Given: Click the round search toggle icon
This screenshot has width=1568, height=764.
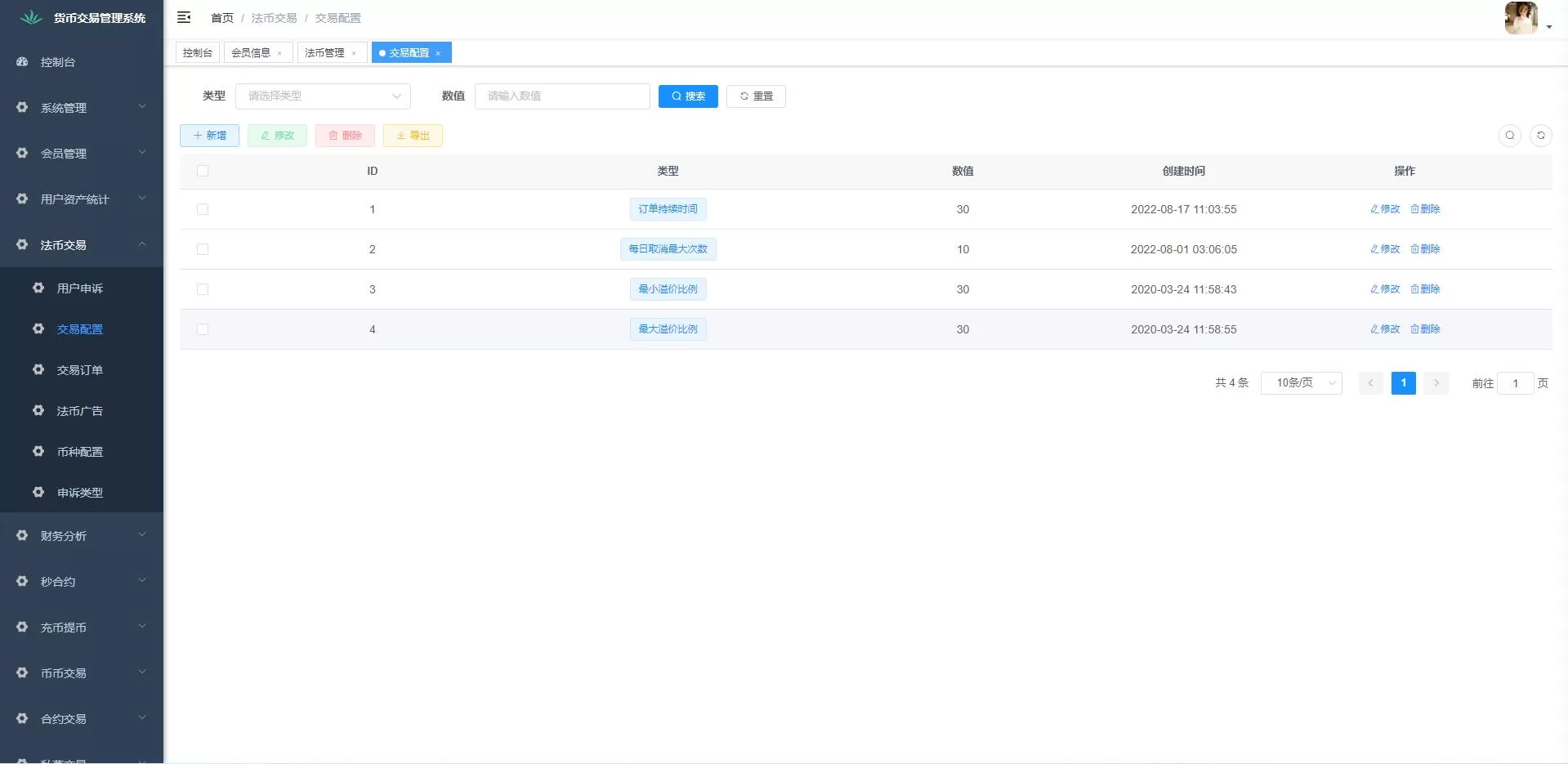Looking at the screenshot, I should click(1509, 136).
